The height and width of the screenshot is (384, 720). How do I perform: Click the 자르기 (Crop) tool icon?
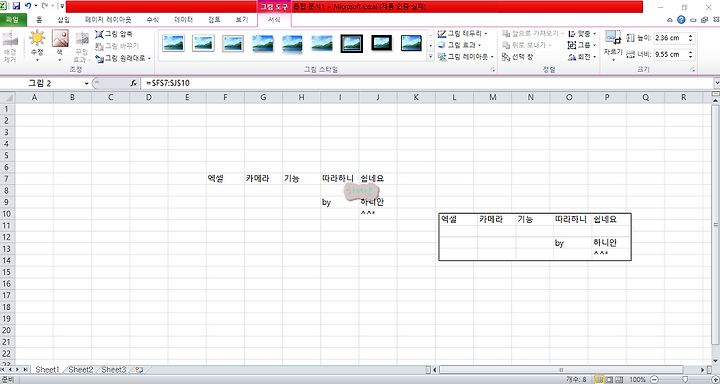pyautogui.click(x=613, y=38)
